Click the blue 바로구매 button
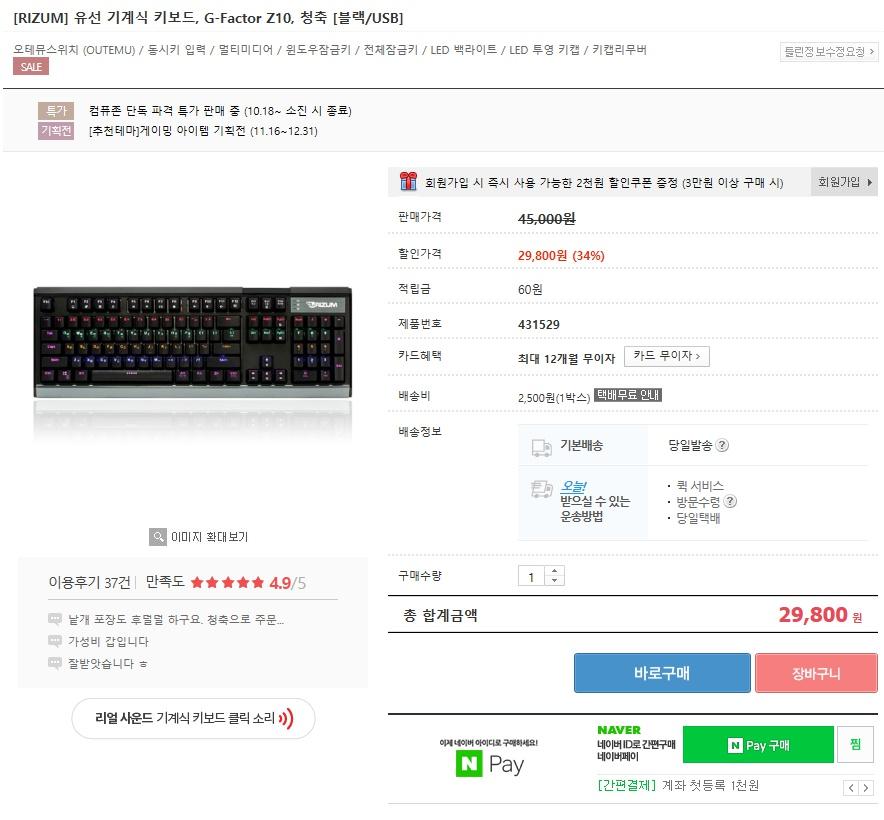884x820 pixels. 662,673
